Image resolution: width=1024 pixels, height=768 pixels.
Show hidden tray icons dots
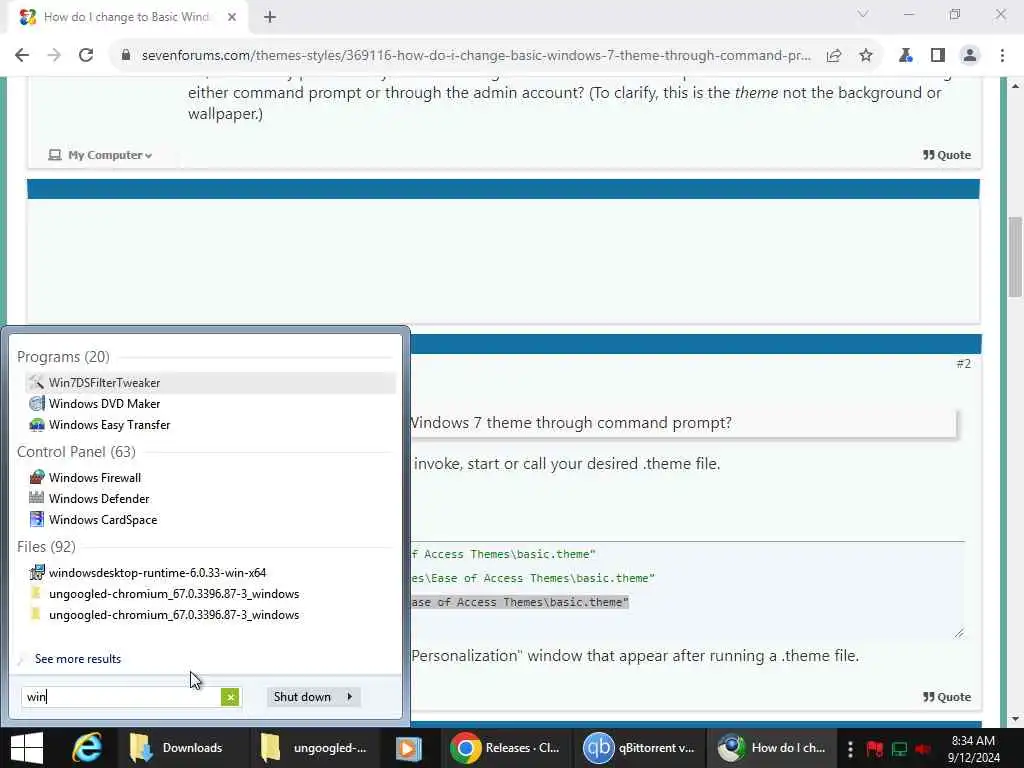coord(850,748)
